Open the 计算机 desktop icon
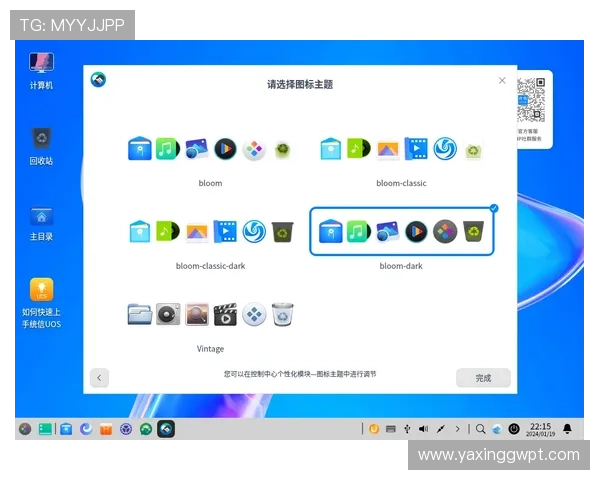This screenshot has height=480, width=600. [41, 71]
